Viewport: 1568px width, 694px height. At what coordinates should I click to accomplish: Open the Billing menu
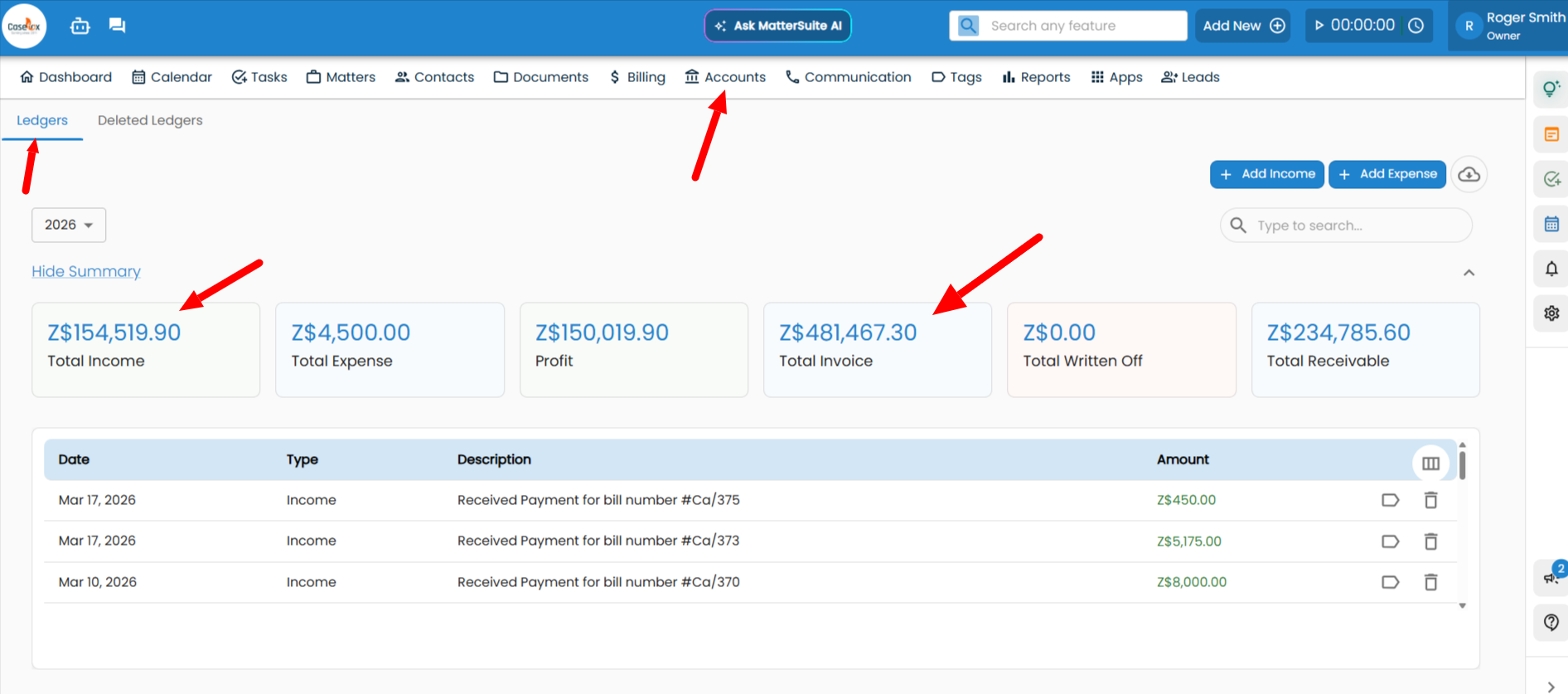pos(637,77)
